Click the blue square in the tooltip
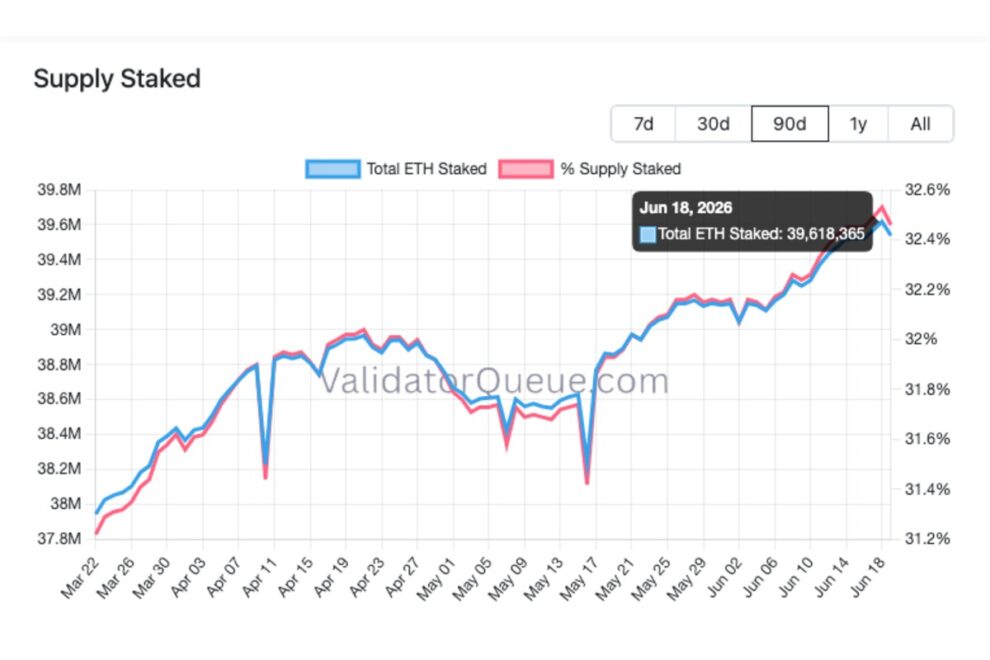 point(648,234)
